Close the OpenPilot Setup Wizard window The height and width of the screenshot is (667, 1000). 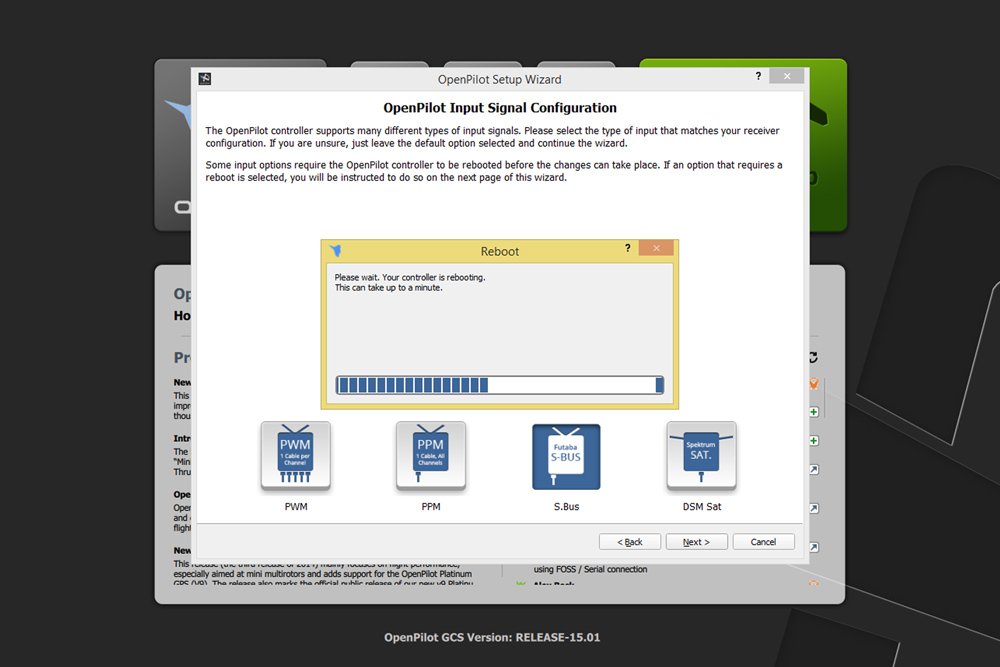(787, 76)
